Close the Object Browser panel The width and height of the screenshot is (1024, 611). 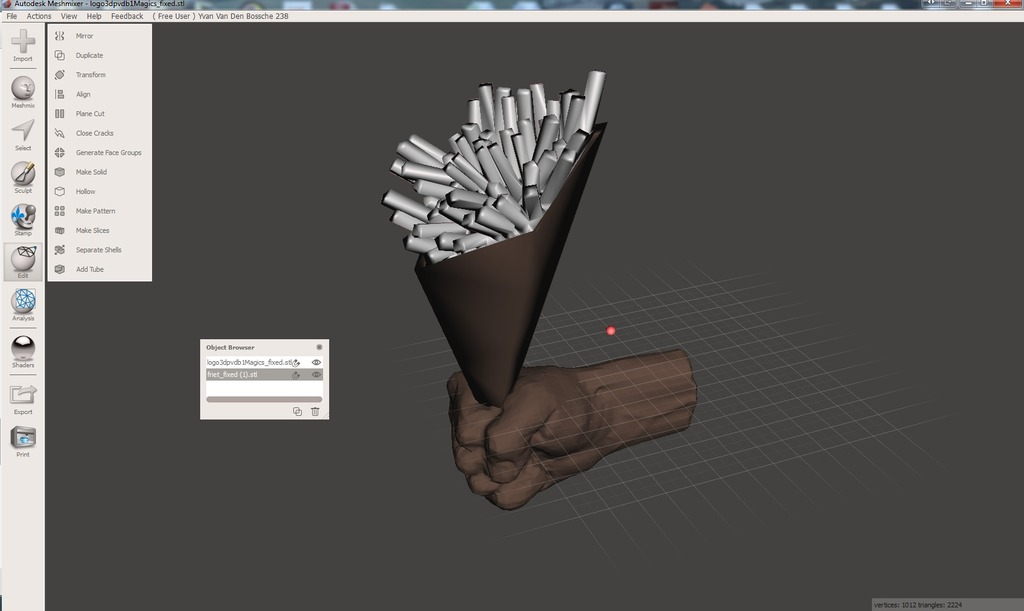(x=319, y=347)
